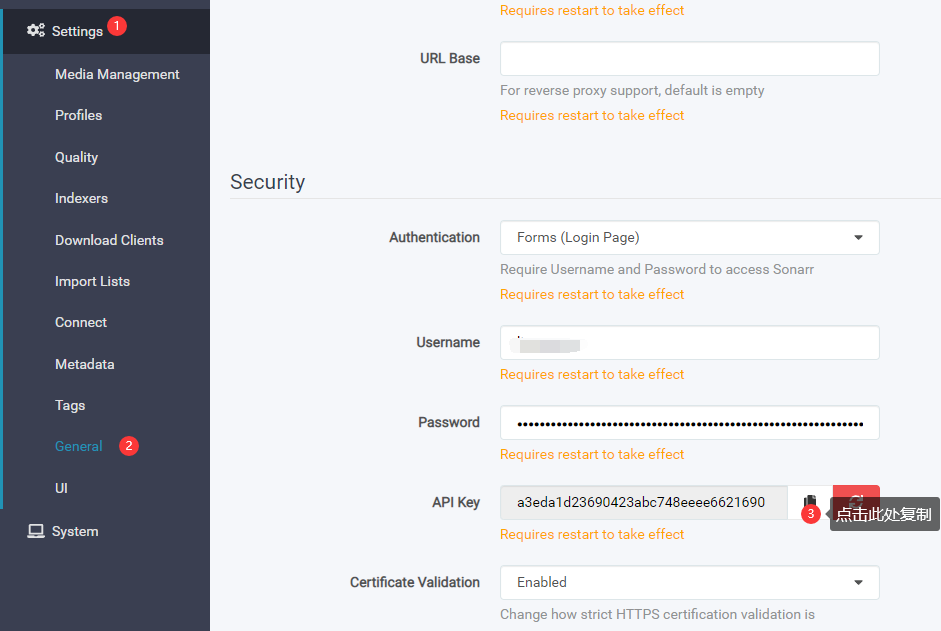The height and width of the screenshot is (631, 941).
Task: Open UI settings page
Action: point(61,488)
